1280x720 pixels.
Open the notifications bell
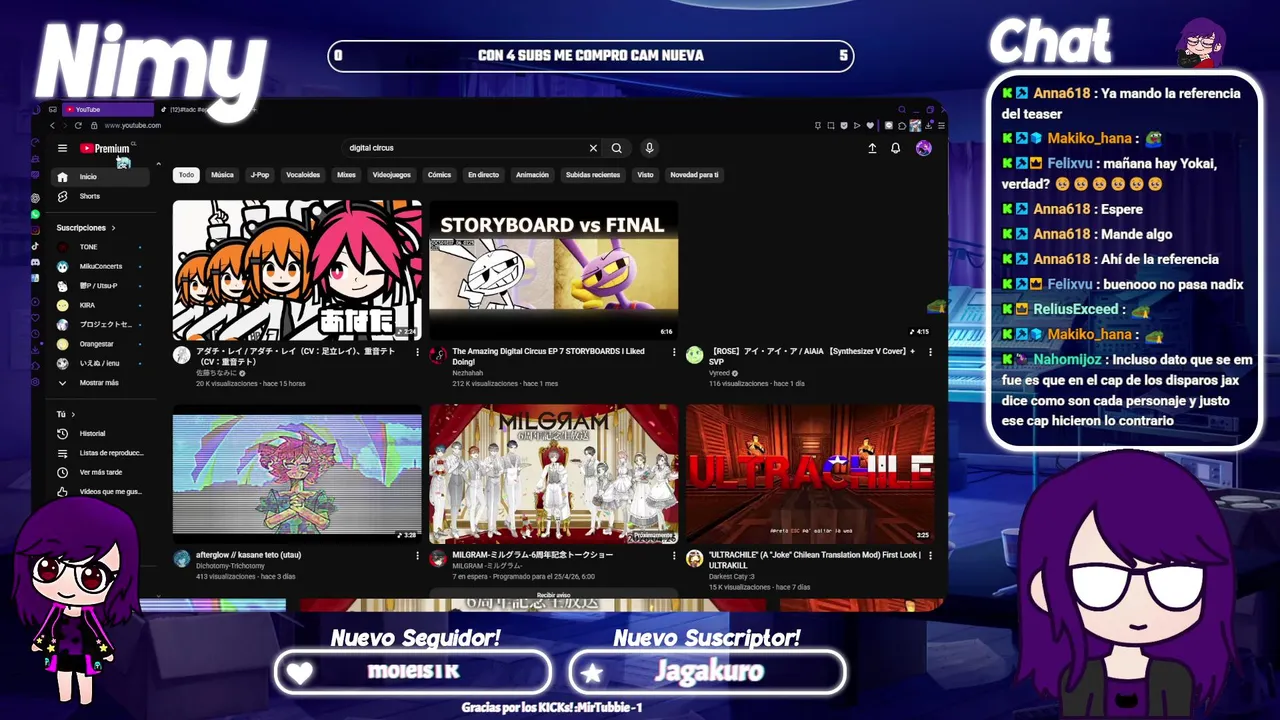click(x=896, y=148)
